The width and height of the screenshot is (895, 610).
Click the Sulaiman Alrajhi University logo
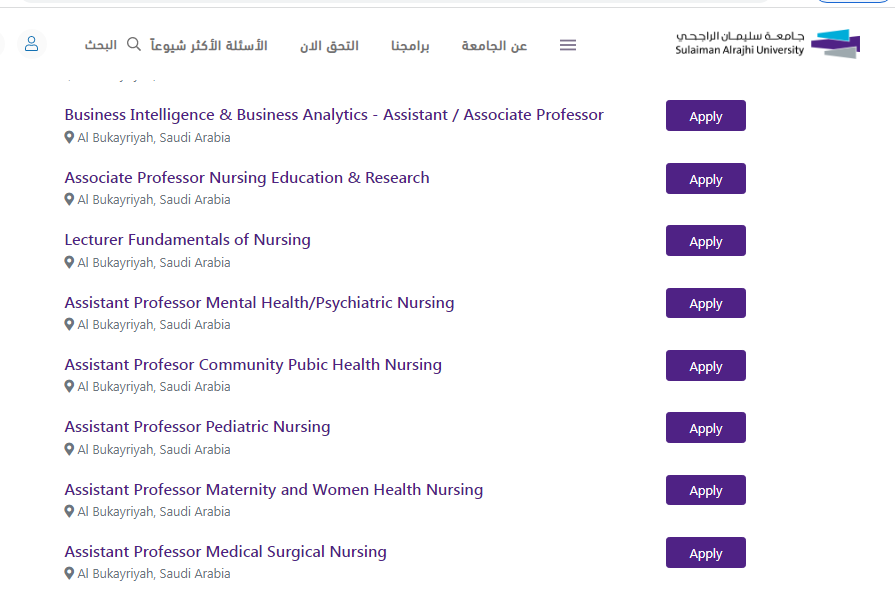coord(767,44)
